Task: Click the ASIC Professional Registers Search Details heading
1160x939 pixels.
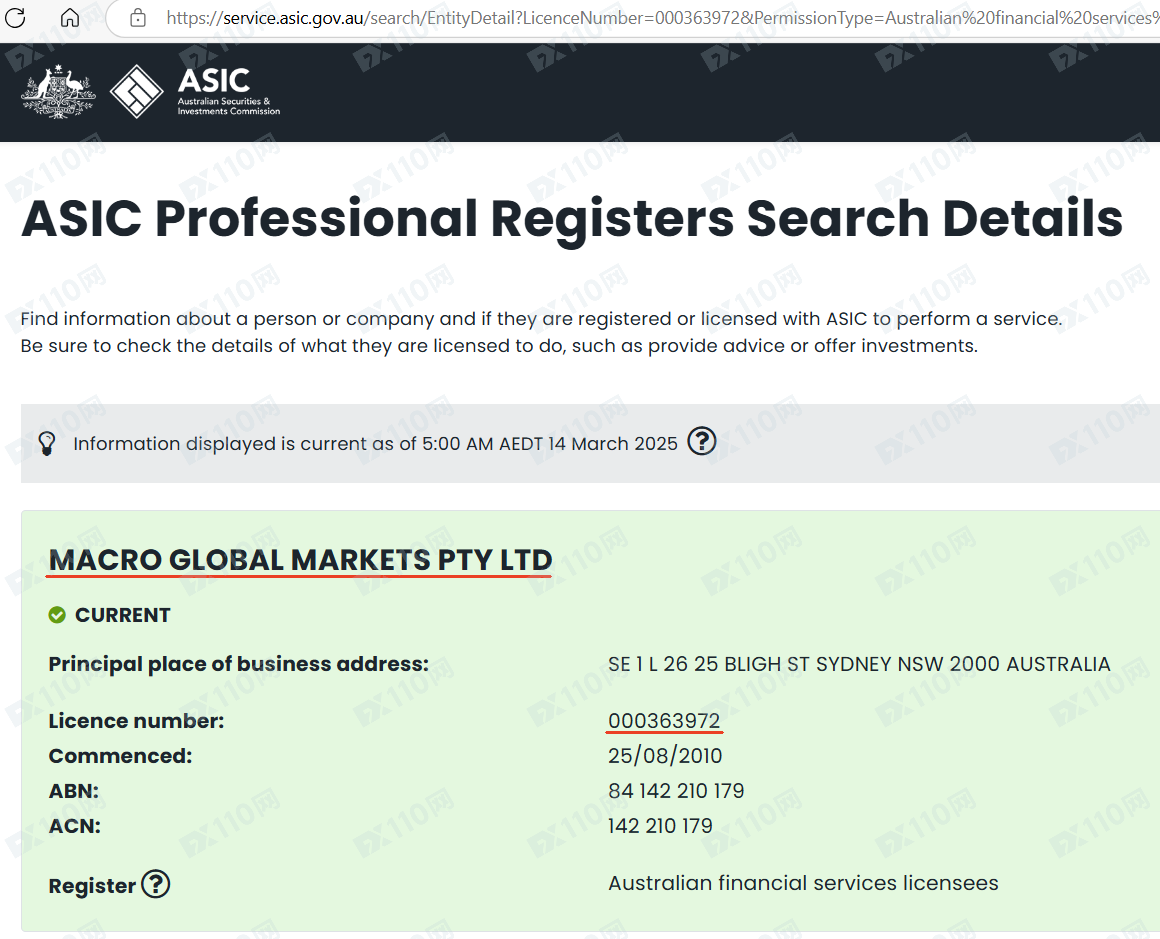Action: click(571, 218)
